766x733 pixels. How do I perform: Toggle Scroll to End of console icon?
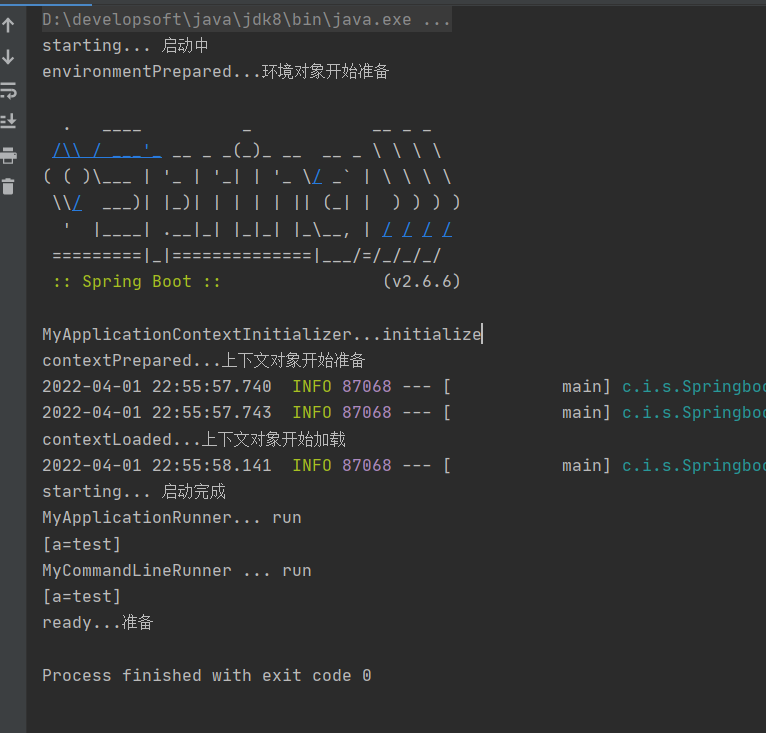(x=8, y=120)
